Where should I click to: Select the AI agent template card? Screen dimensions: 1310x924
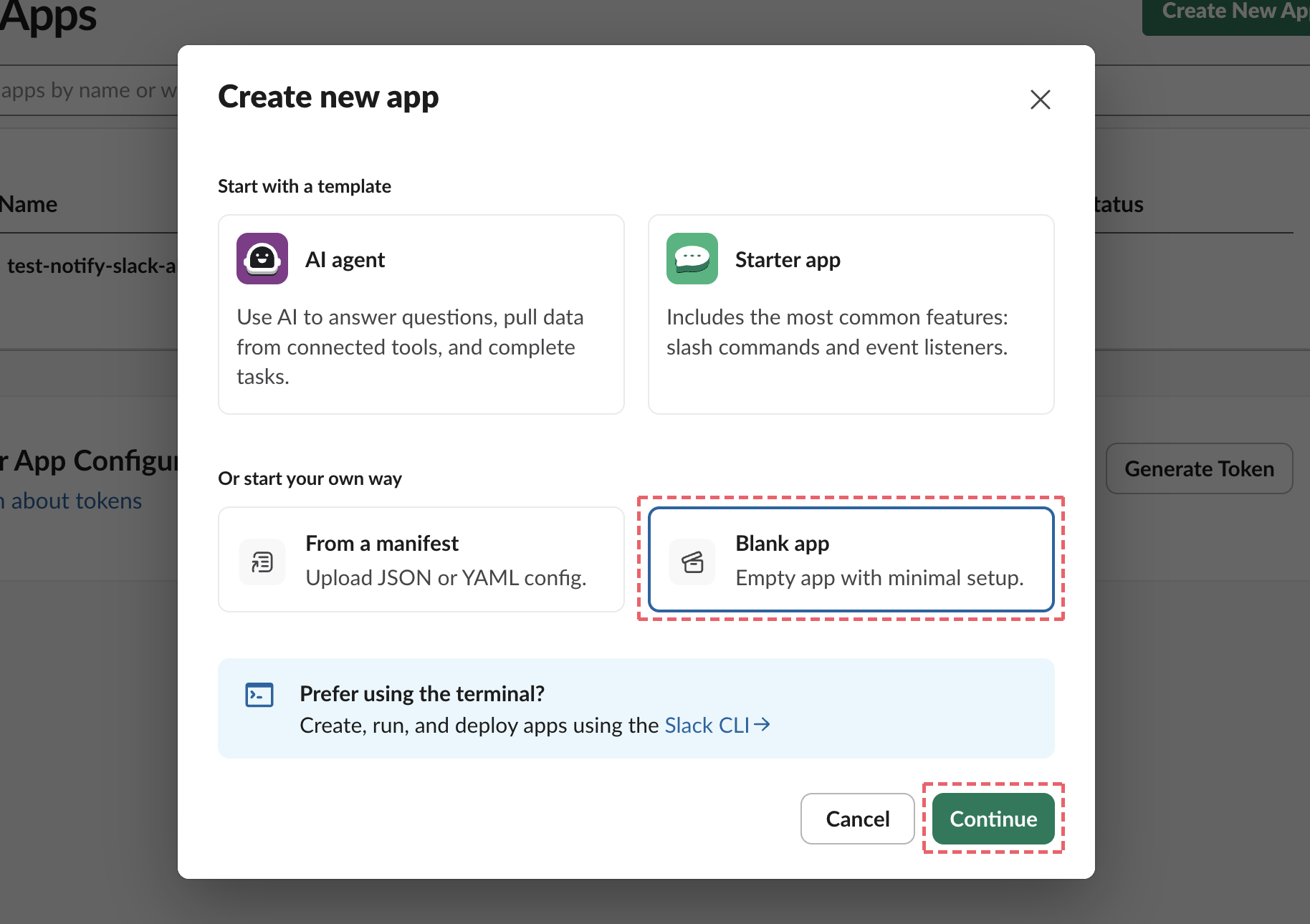421,314
